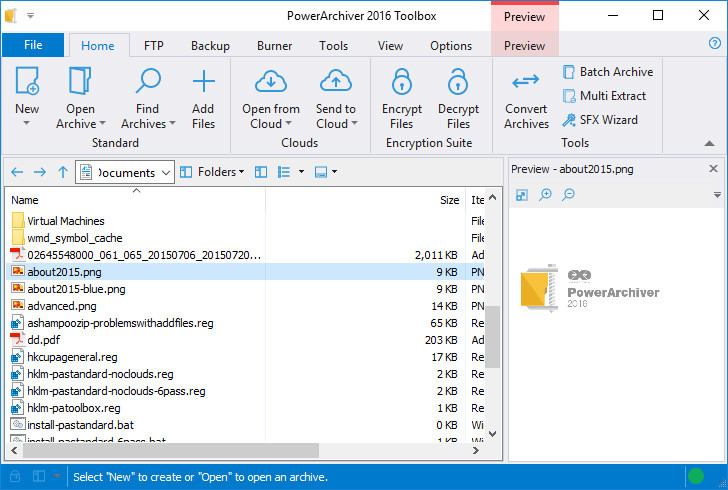The height and width of the screenshot is (490, 728).
Task: Launch Convert Archives tool
Action: click(x=526, y=98)
